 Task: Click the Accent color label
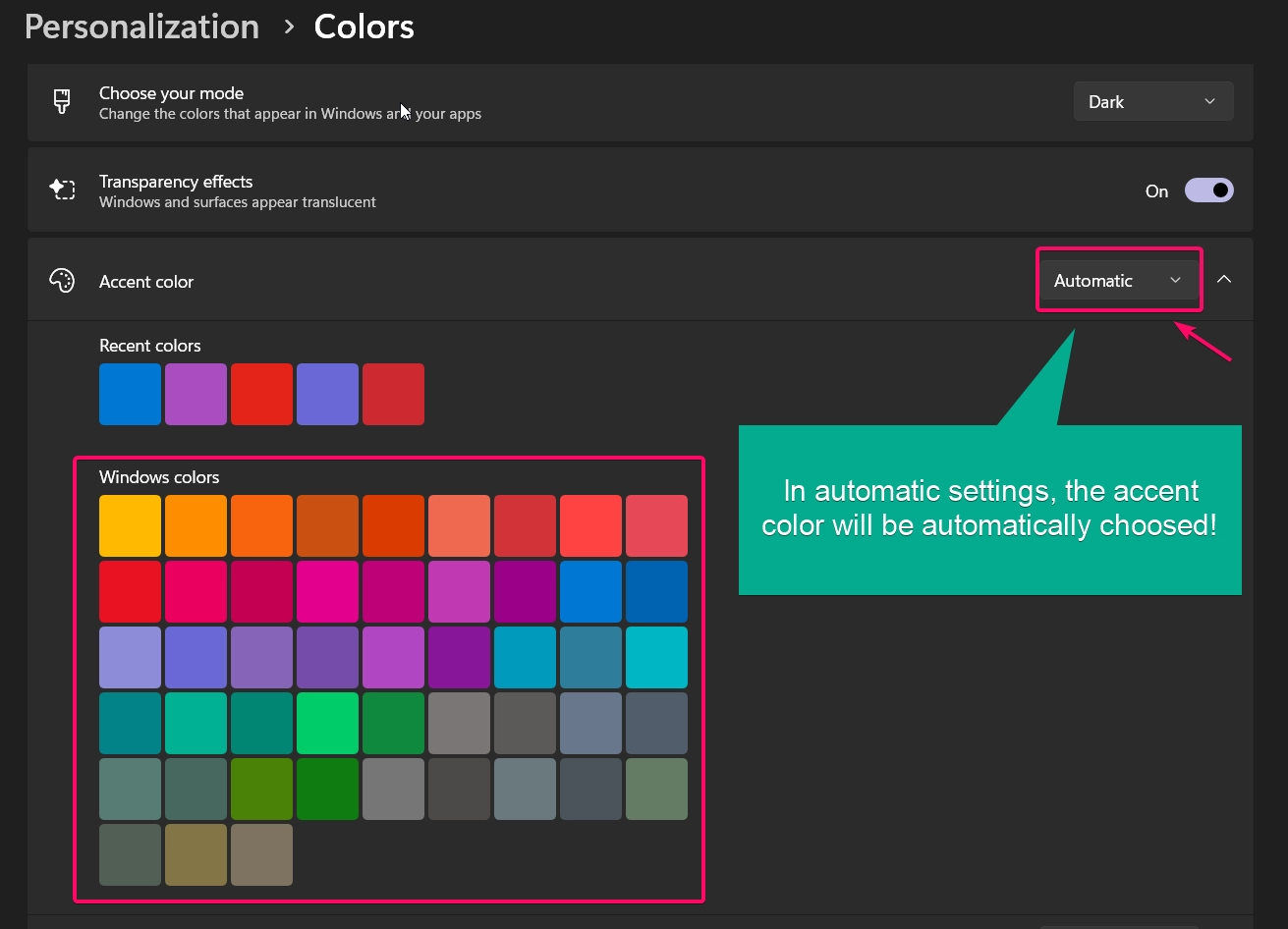point(146,282)
